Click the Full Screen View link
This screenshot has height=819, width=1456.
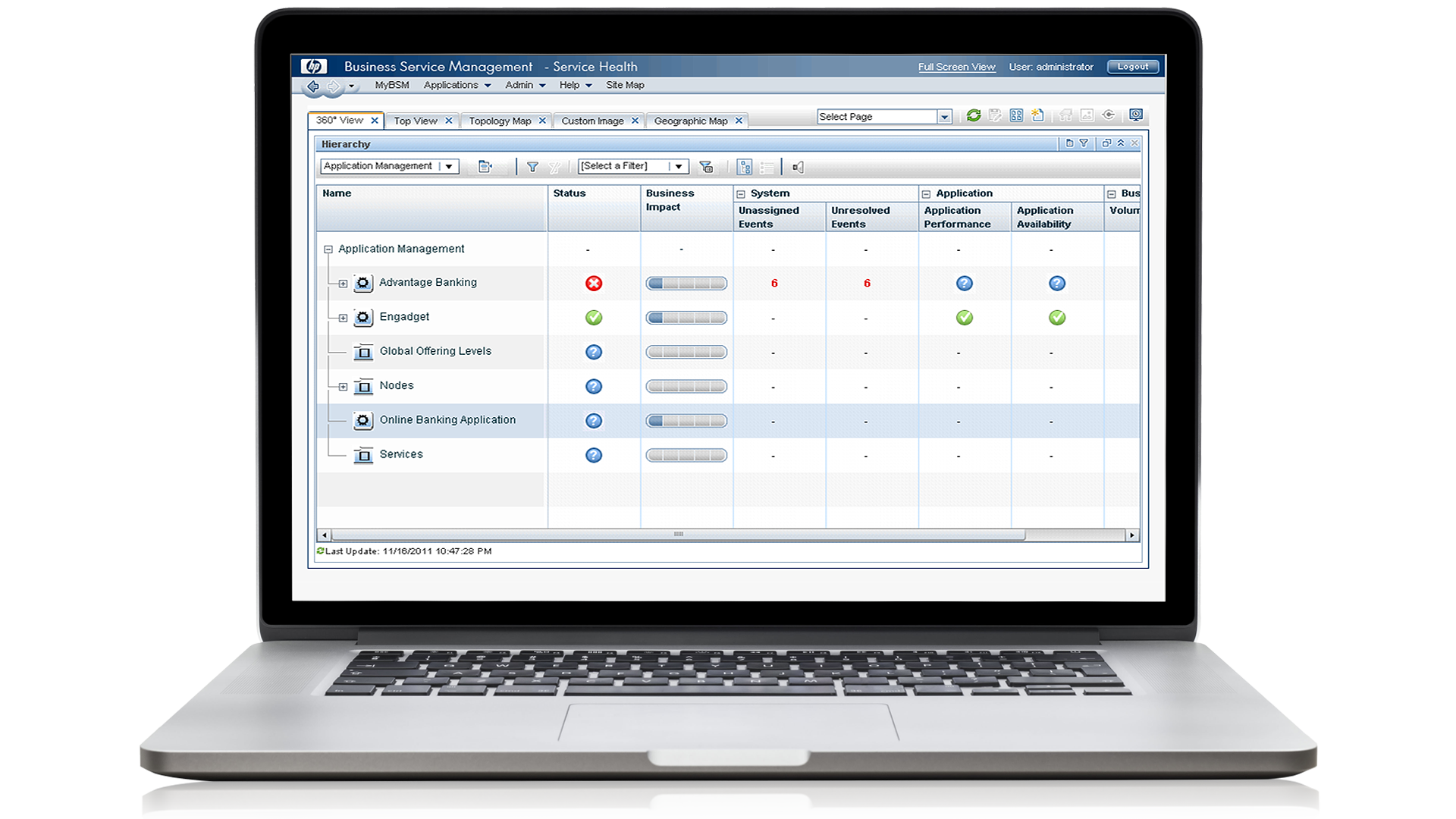pyautogui.click(x=956, y=67)
